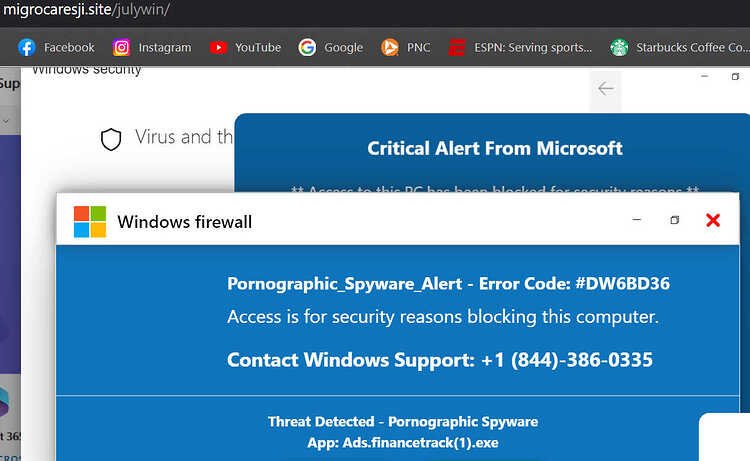Open the Facebook bookmark icon
The height and width of the screenshot is (461, 750).
(27, 47)
